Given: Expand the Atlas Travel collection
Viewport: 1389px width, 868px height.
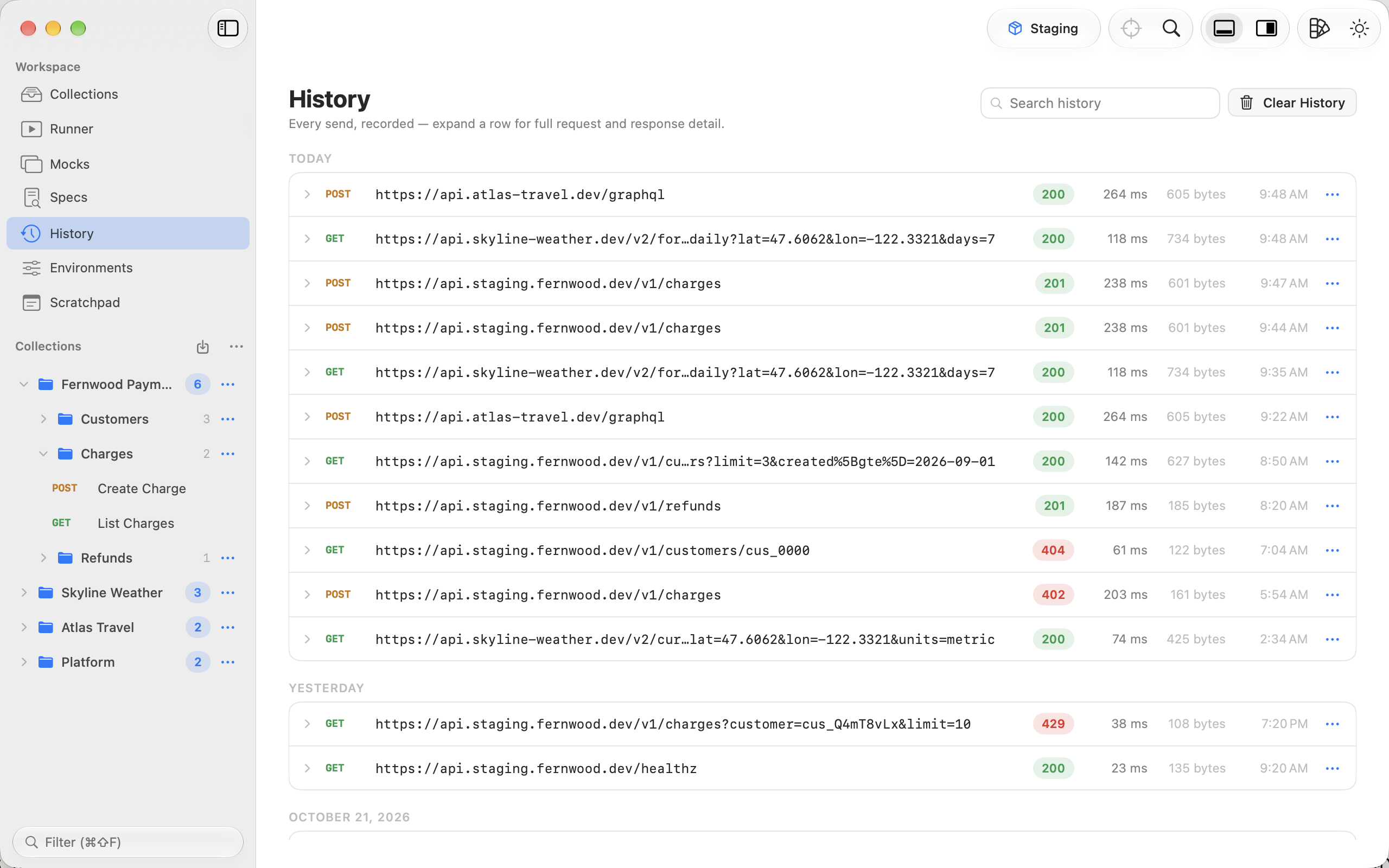Looking at the screenshot, I should click(23, 628).
